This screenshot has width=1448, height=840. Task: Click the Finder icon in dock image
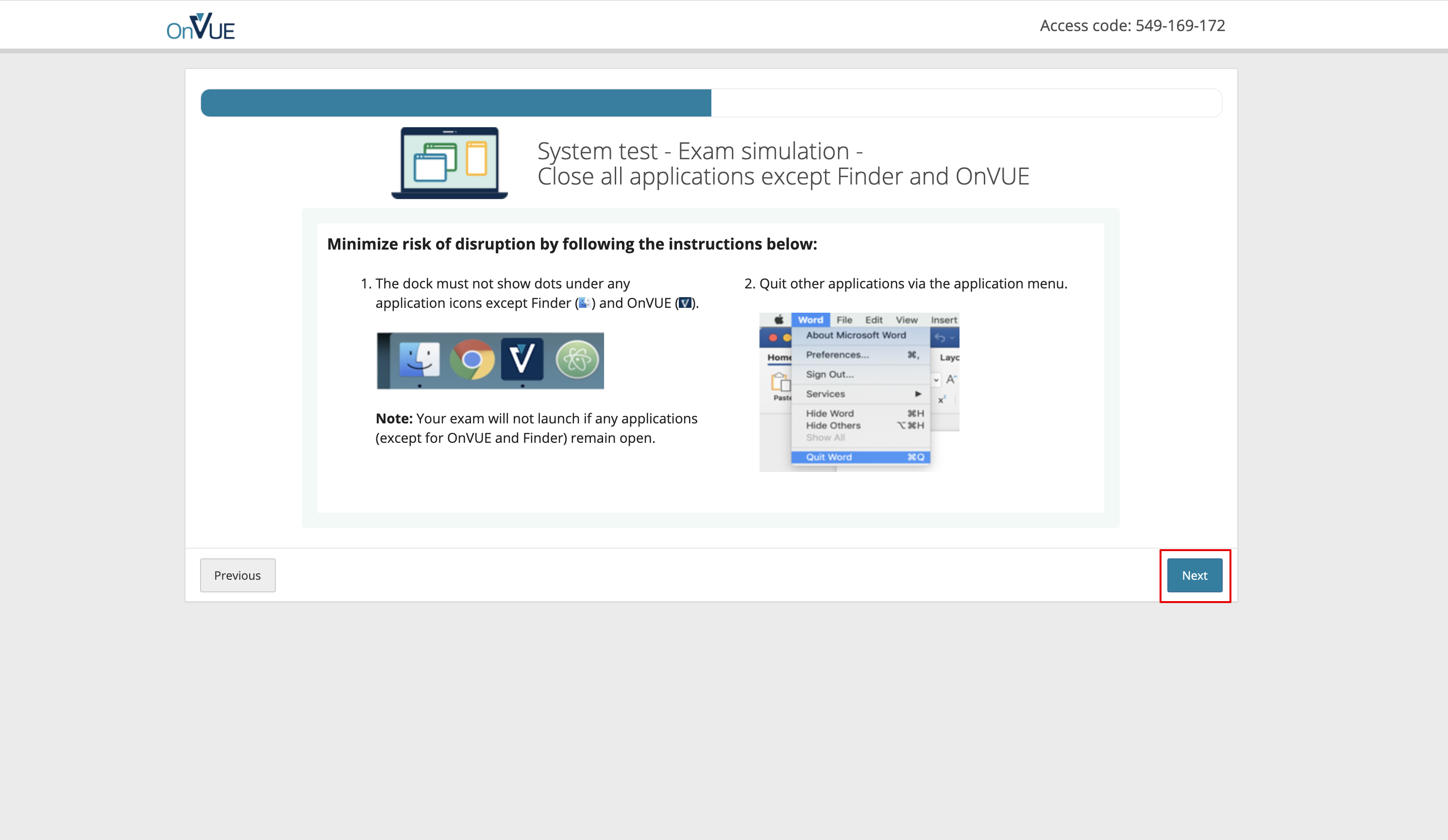pos(420,360)
